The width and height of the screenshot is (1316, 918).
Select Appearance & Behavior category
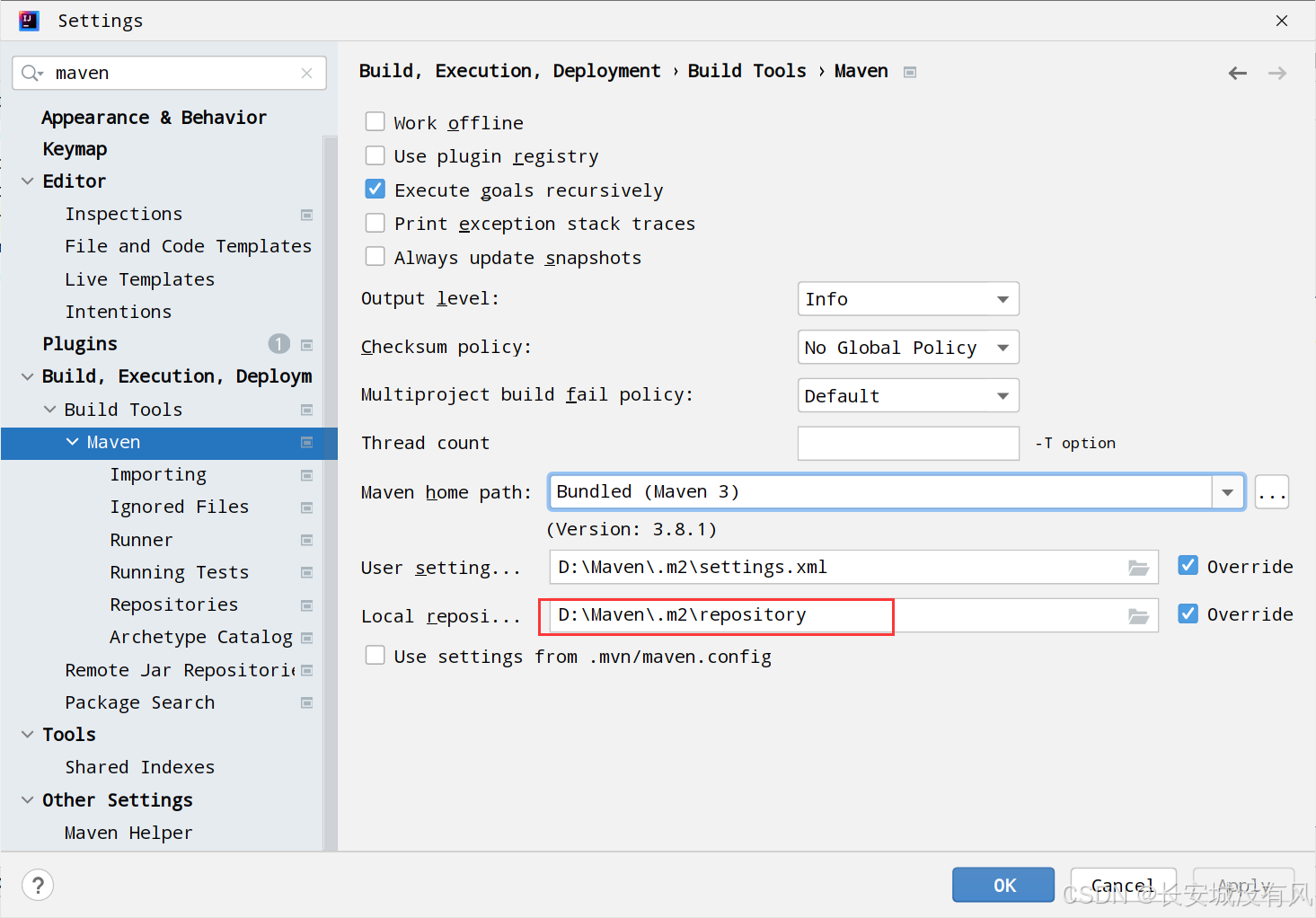pos(155,118)
